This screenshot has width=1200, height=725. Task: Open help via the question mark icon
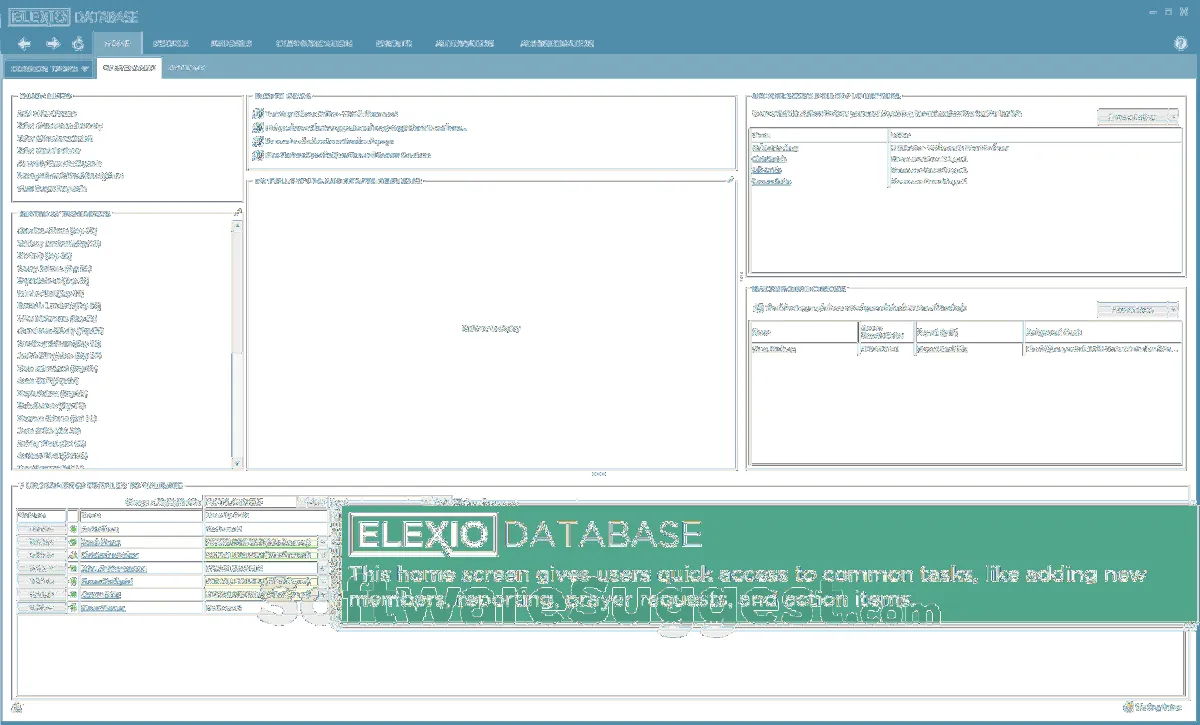(1180, 44)
